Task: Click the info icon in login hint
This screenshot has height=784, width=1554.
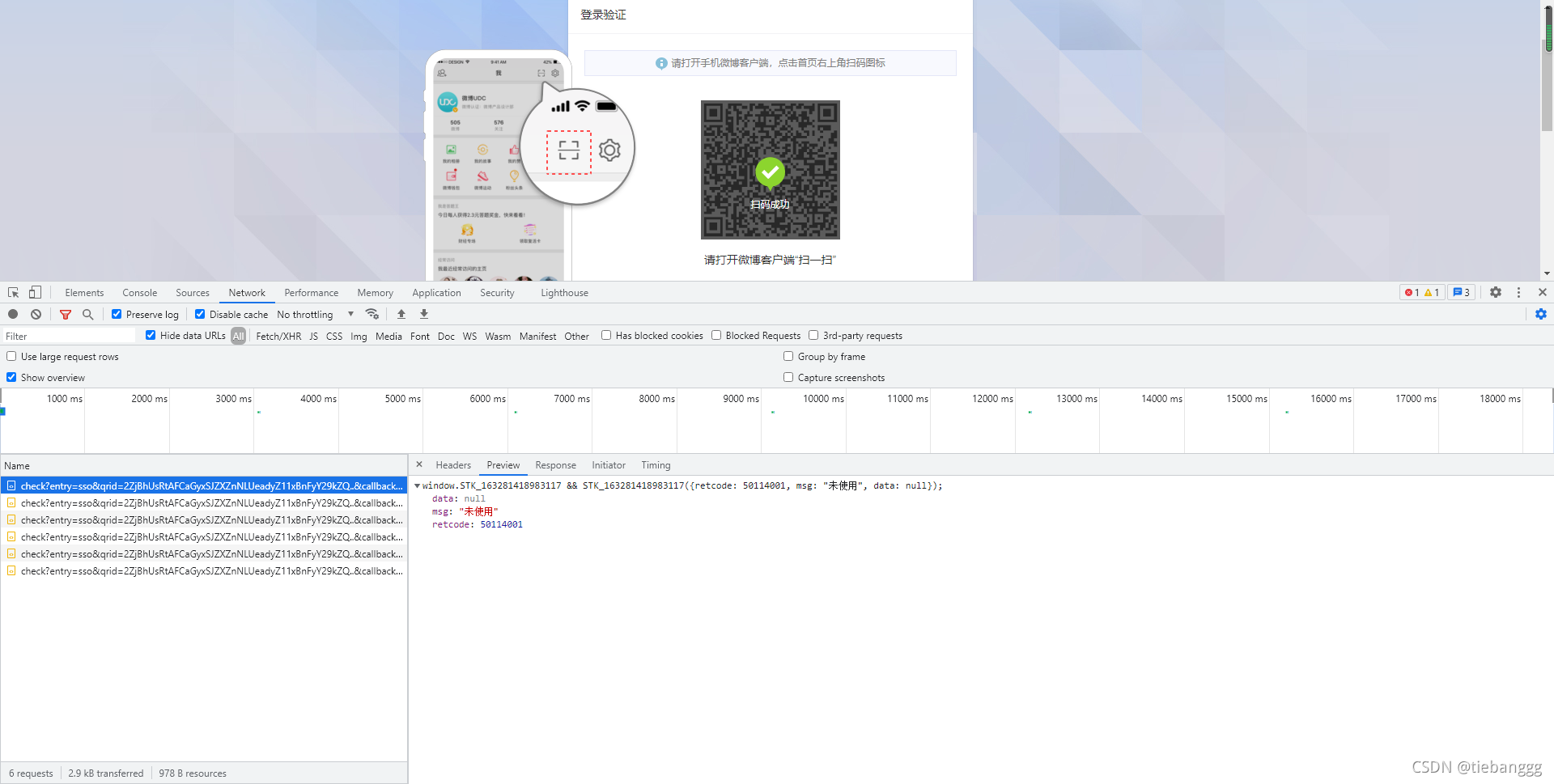Action: (661, 63)
